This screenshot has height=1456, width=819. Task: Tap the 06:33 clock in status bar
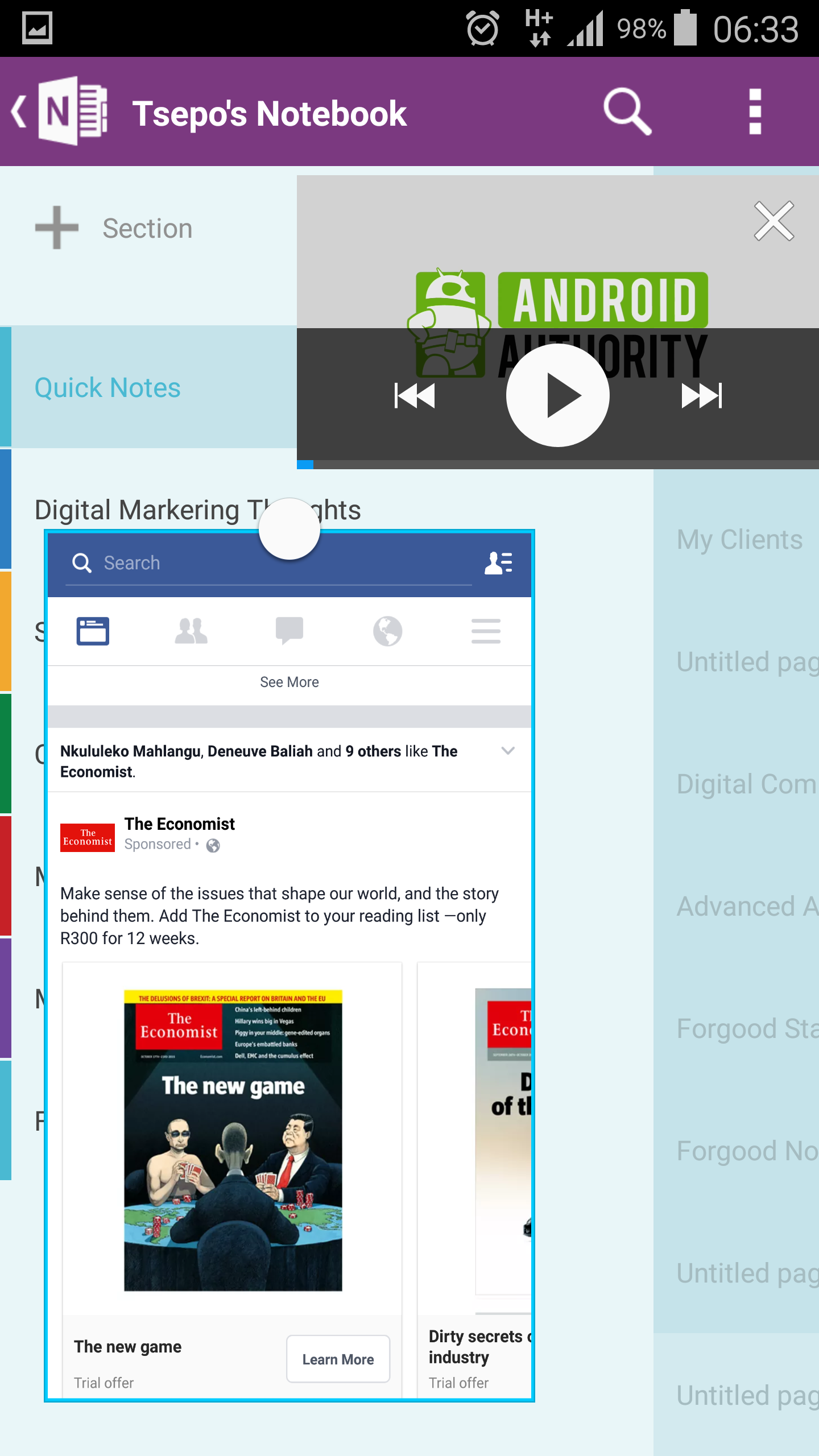point(756,29)
